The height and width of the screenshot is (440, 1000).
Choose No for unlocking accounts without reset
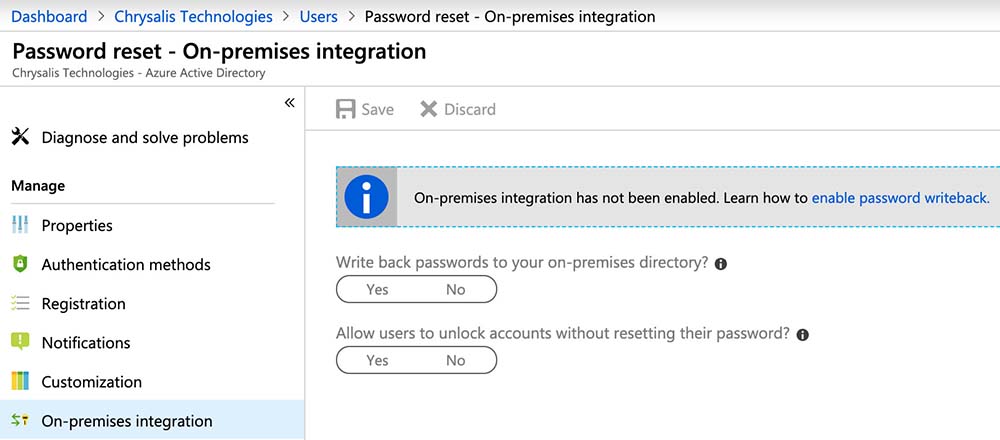coord(456,360)
